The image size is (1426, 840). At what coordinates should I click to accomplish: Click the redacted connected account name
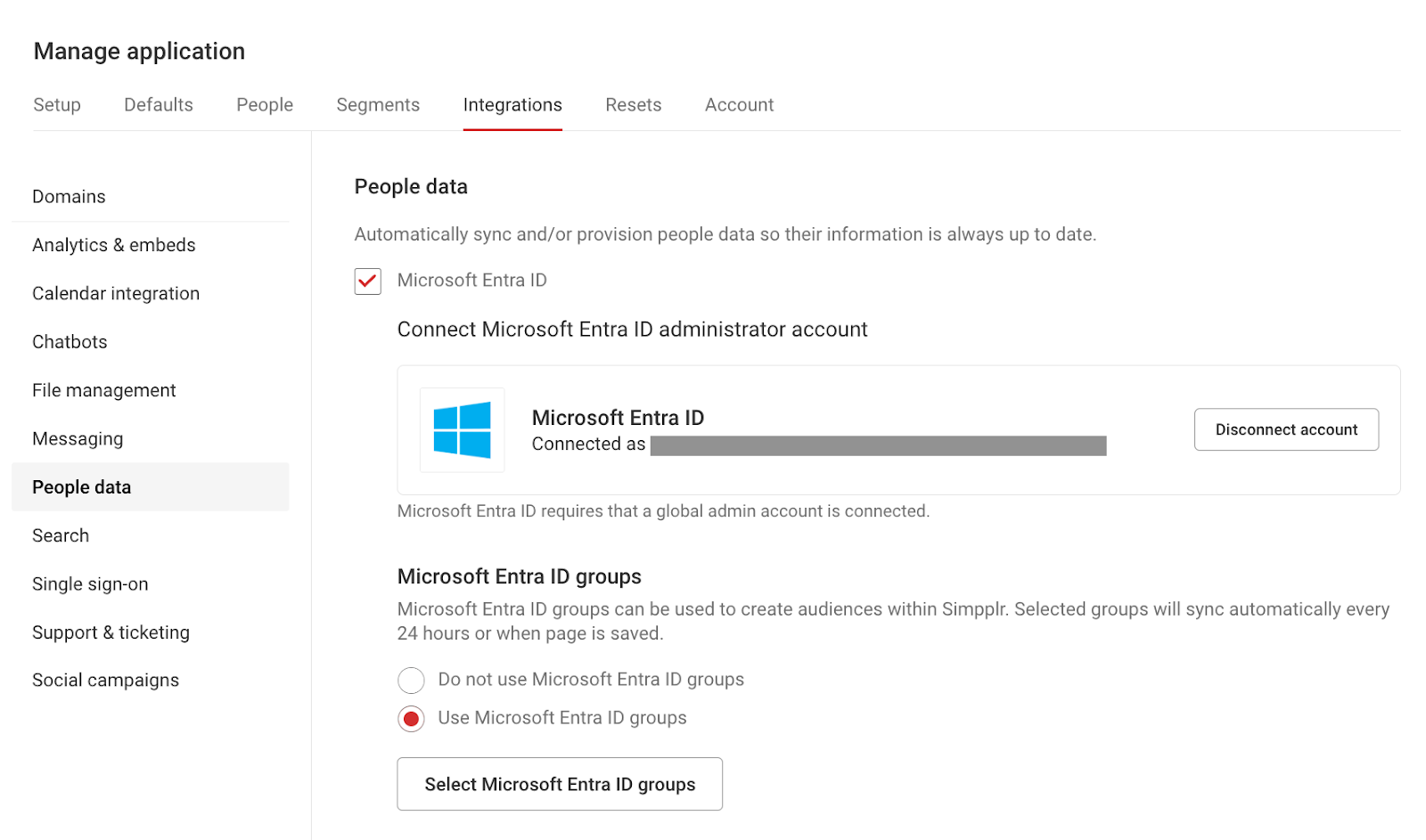(x=879, y=445)
